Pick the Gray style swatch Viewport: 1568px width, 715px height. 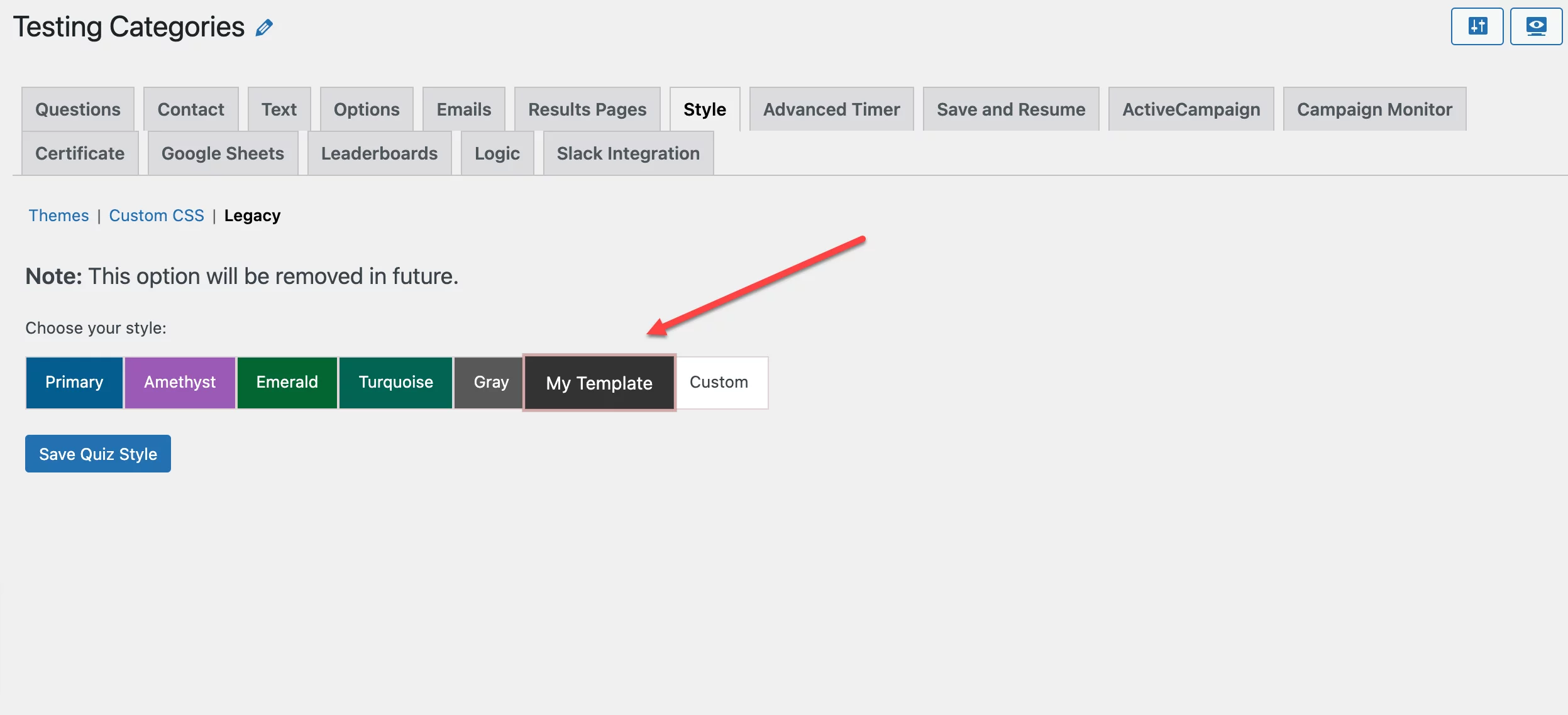(x=489, y=383)
